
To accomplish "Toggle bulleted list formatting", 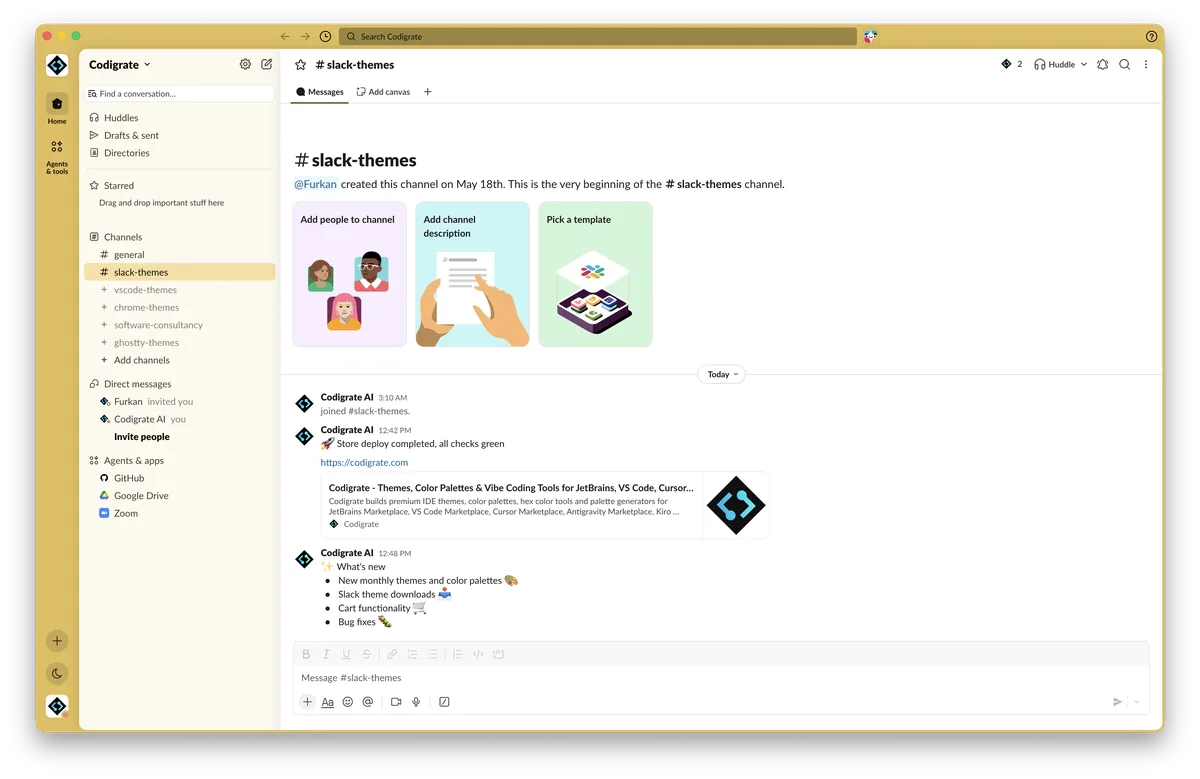I will [433, 654].
